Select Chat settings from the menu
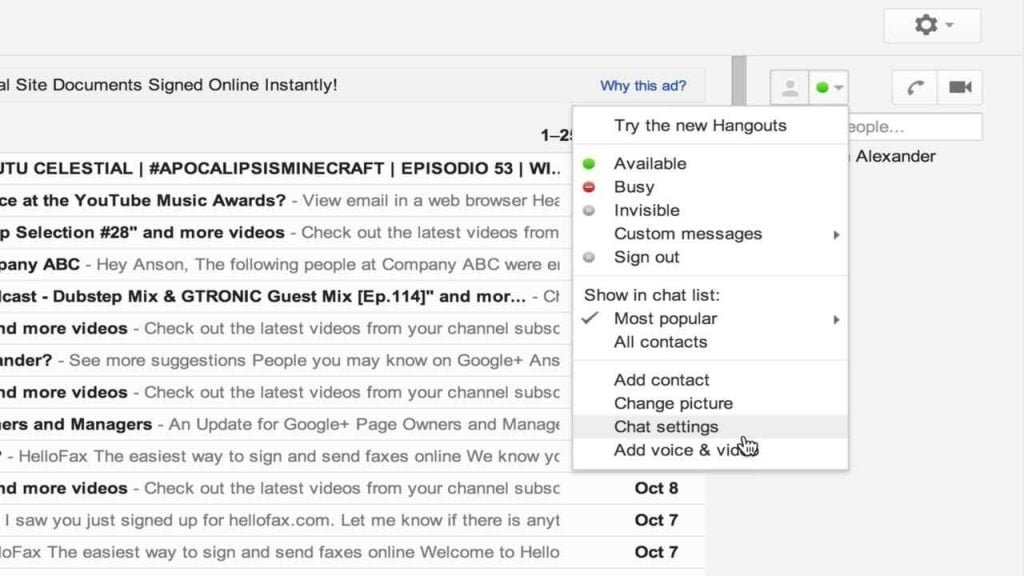The image size is (1024, 576). click(668, 426)
